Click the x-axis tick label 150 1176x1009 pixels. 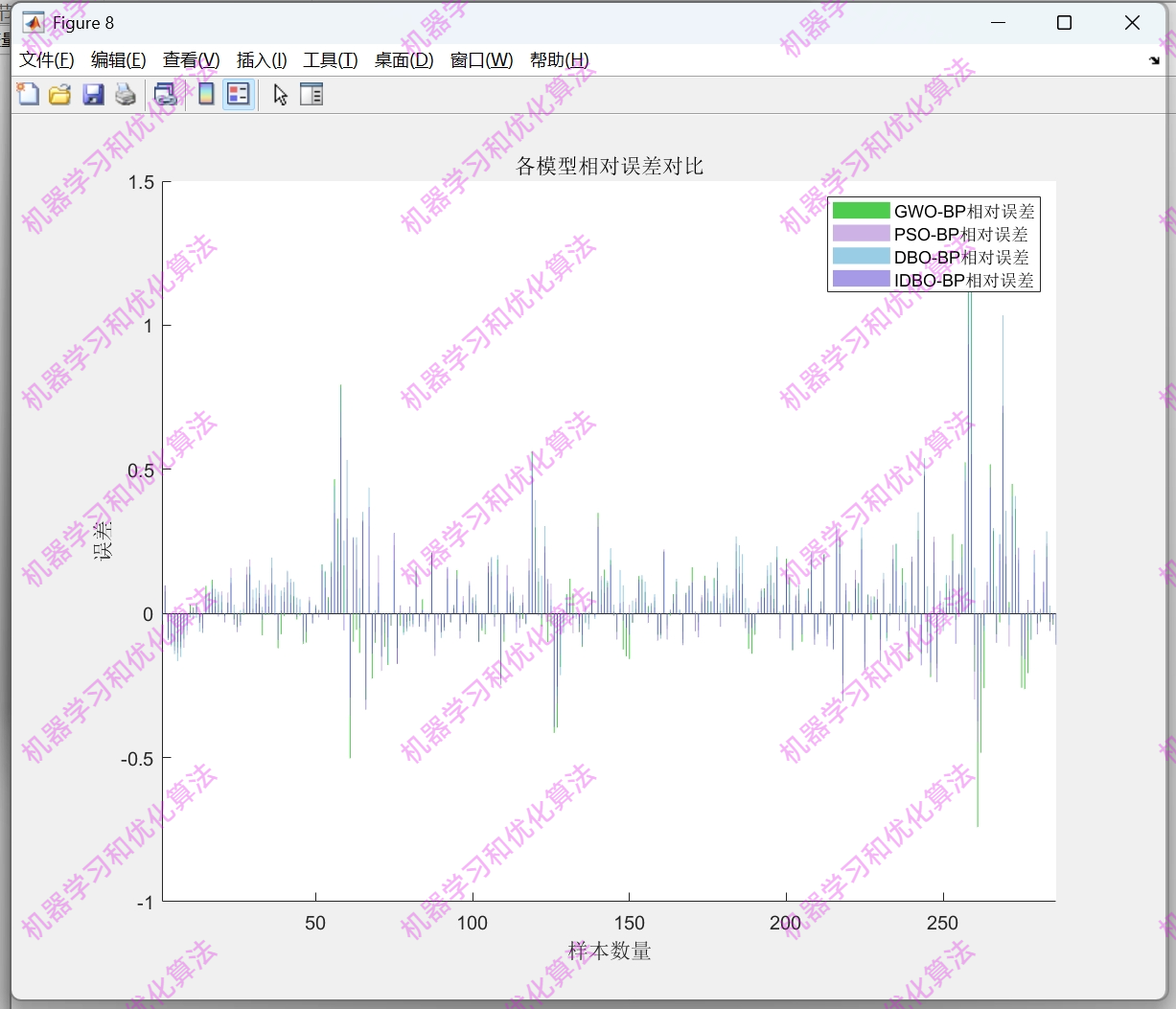pos(629,923)
